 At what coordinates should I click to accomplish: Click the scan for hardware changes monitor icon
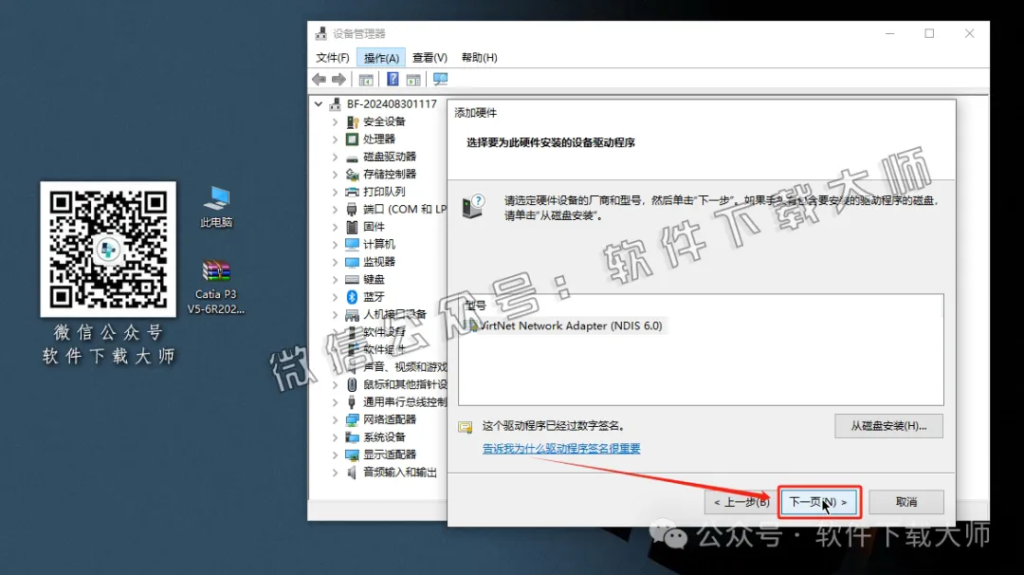[441, 80]
